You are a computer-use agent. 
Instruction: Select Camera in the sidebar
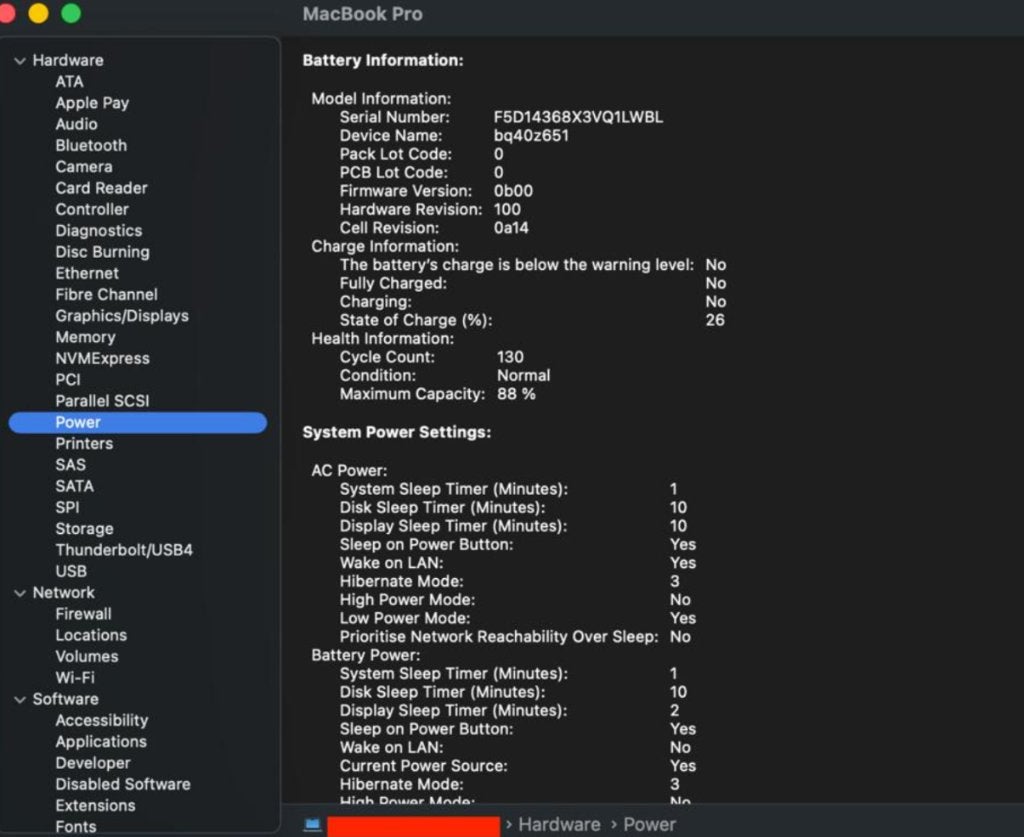click(x=84, y=167)
